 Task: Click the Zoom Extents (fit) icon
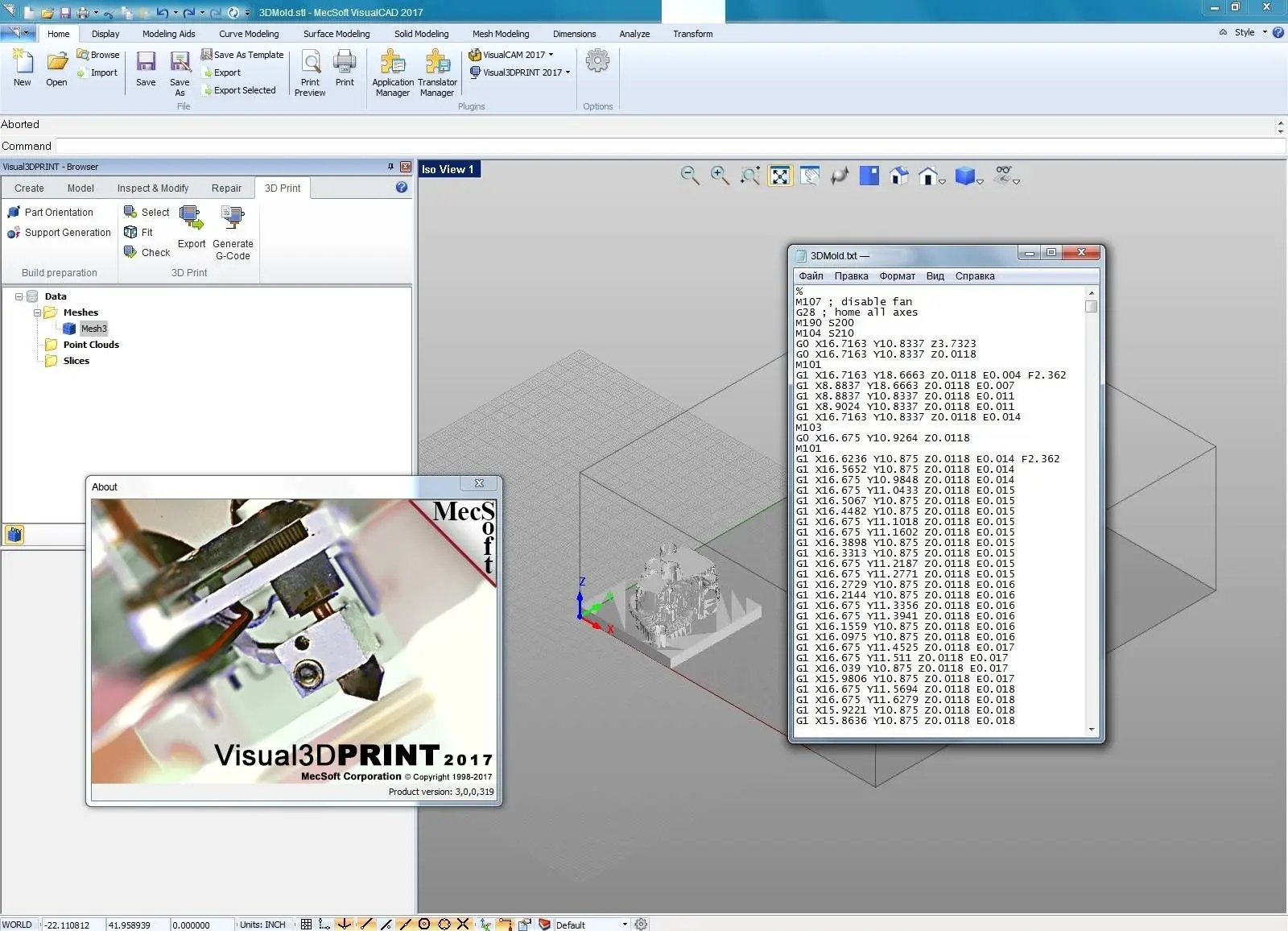point(780,176)
